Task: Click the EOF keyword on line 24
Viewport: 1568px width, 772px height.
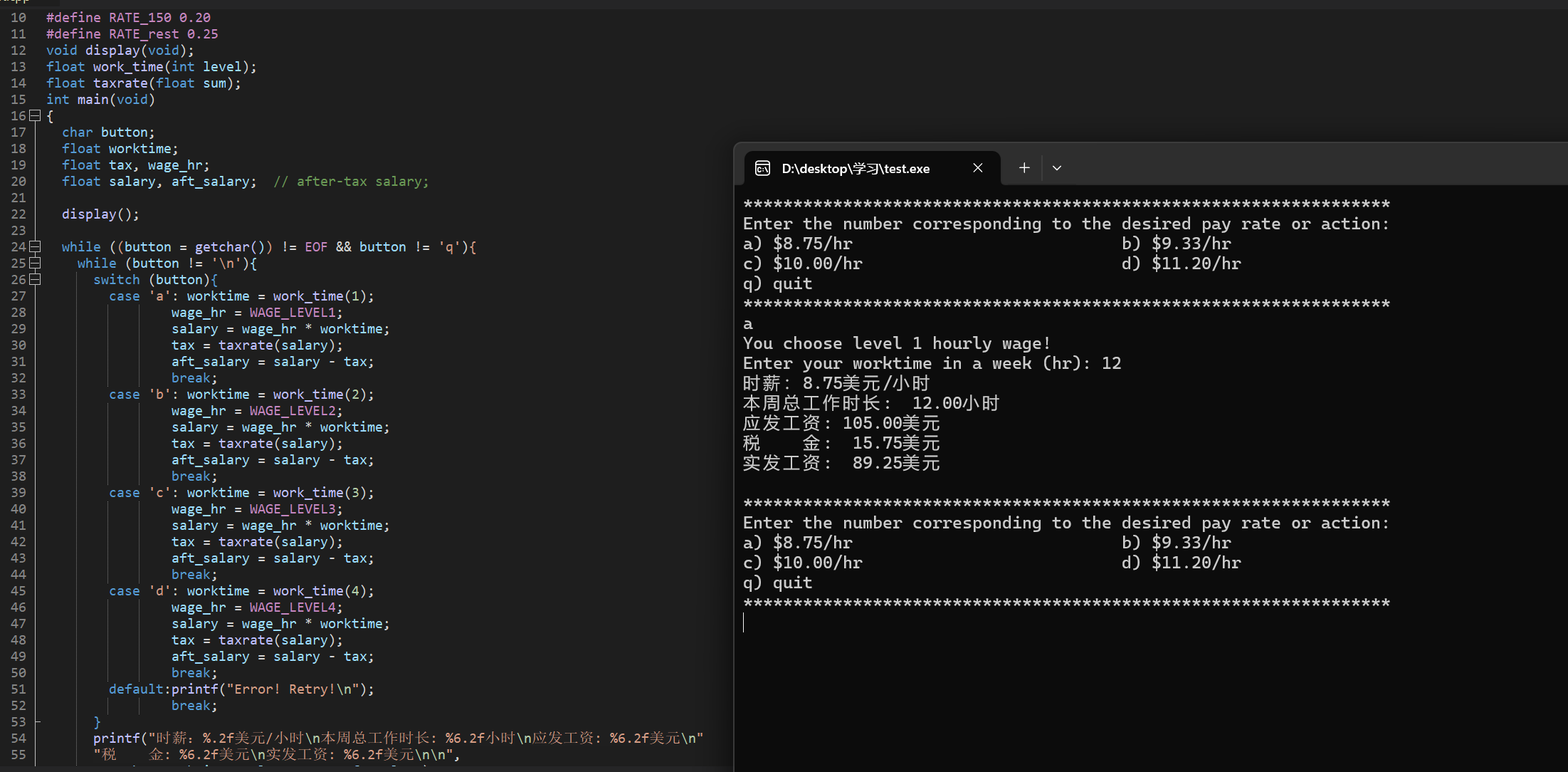Action: 316,246
